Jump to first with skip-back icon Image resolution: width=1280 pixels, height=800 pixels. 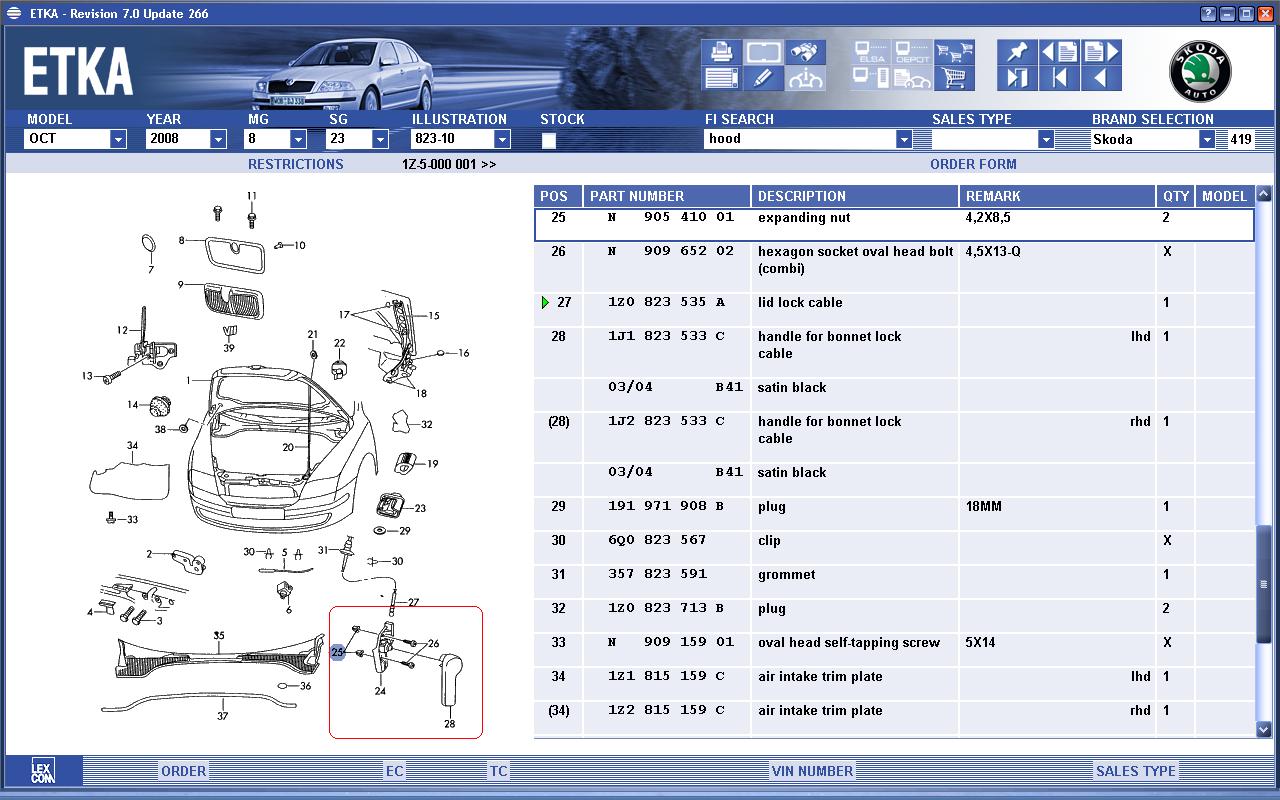1059,78
